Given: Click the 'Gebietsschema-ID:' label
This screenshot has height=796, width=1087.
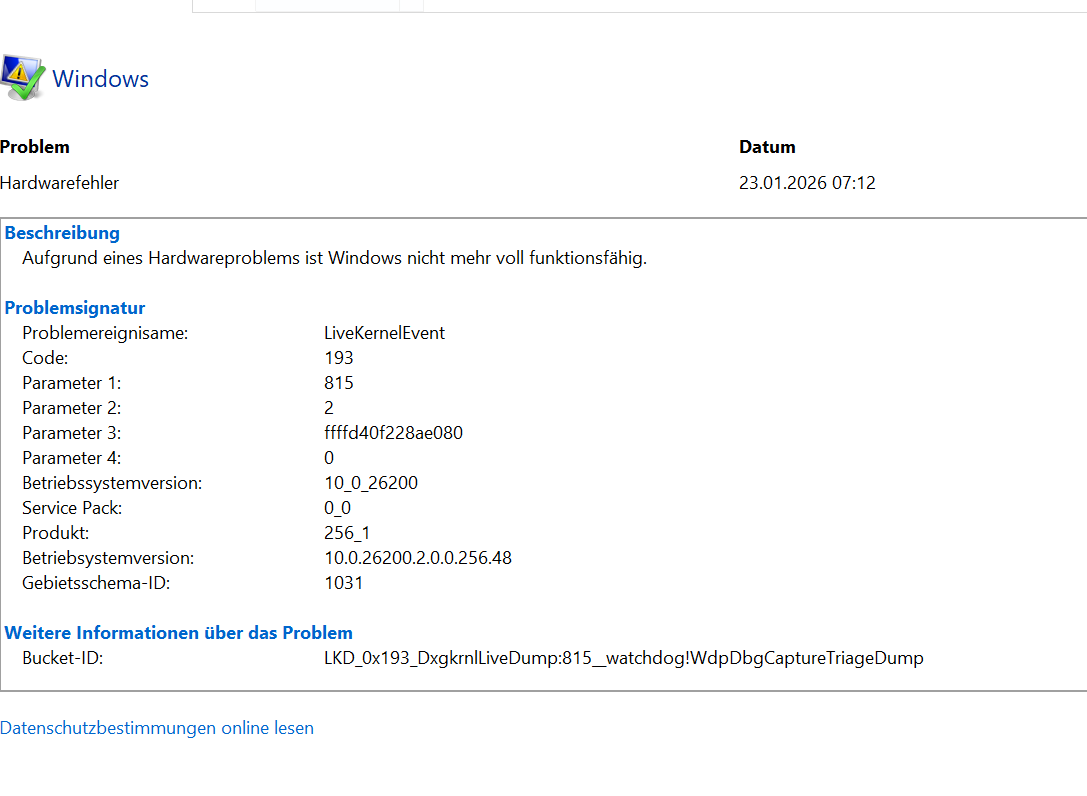Looking at the screenshot, I should (96, 582).
